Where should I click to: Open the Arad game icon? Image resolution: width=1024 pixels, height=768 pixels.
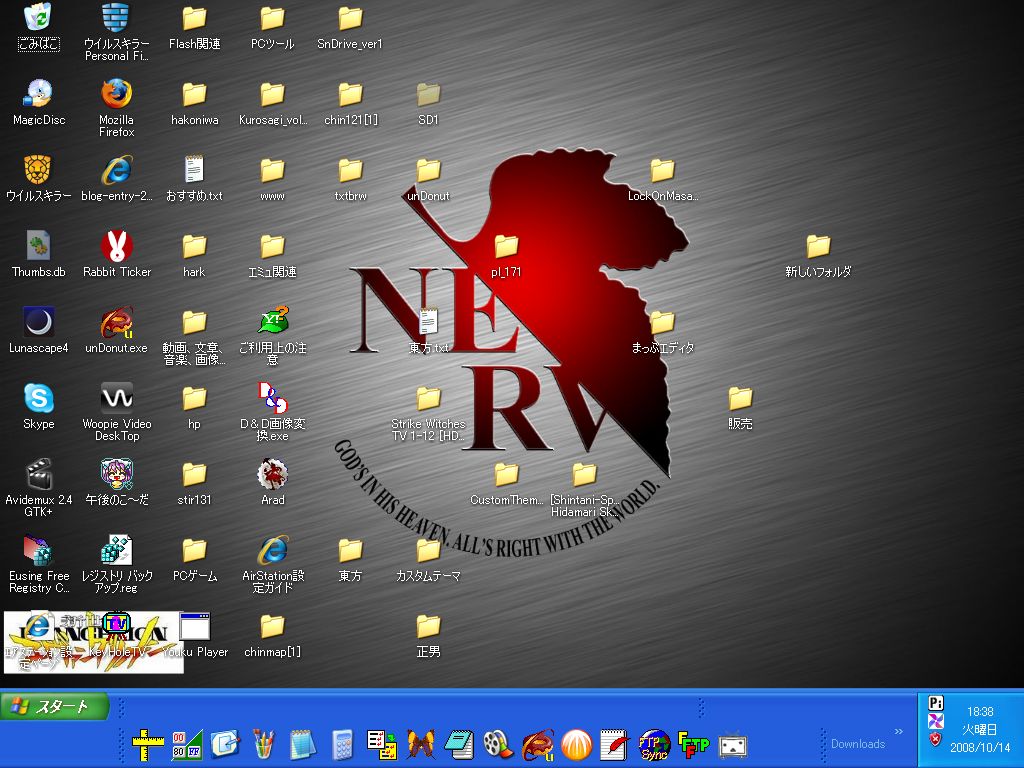(272, 475)
